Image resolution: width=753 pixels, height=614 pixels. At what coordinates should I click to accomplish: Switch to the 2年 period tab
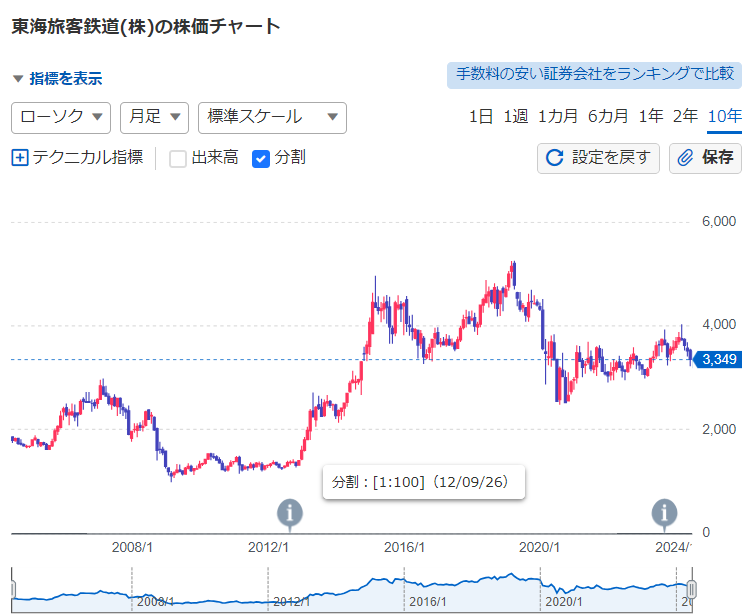[685, 116]
